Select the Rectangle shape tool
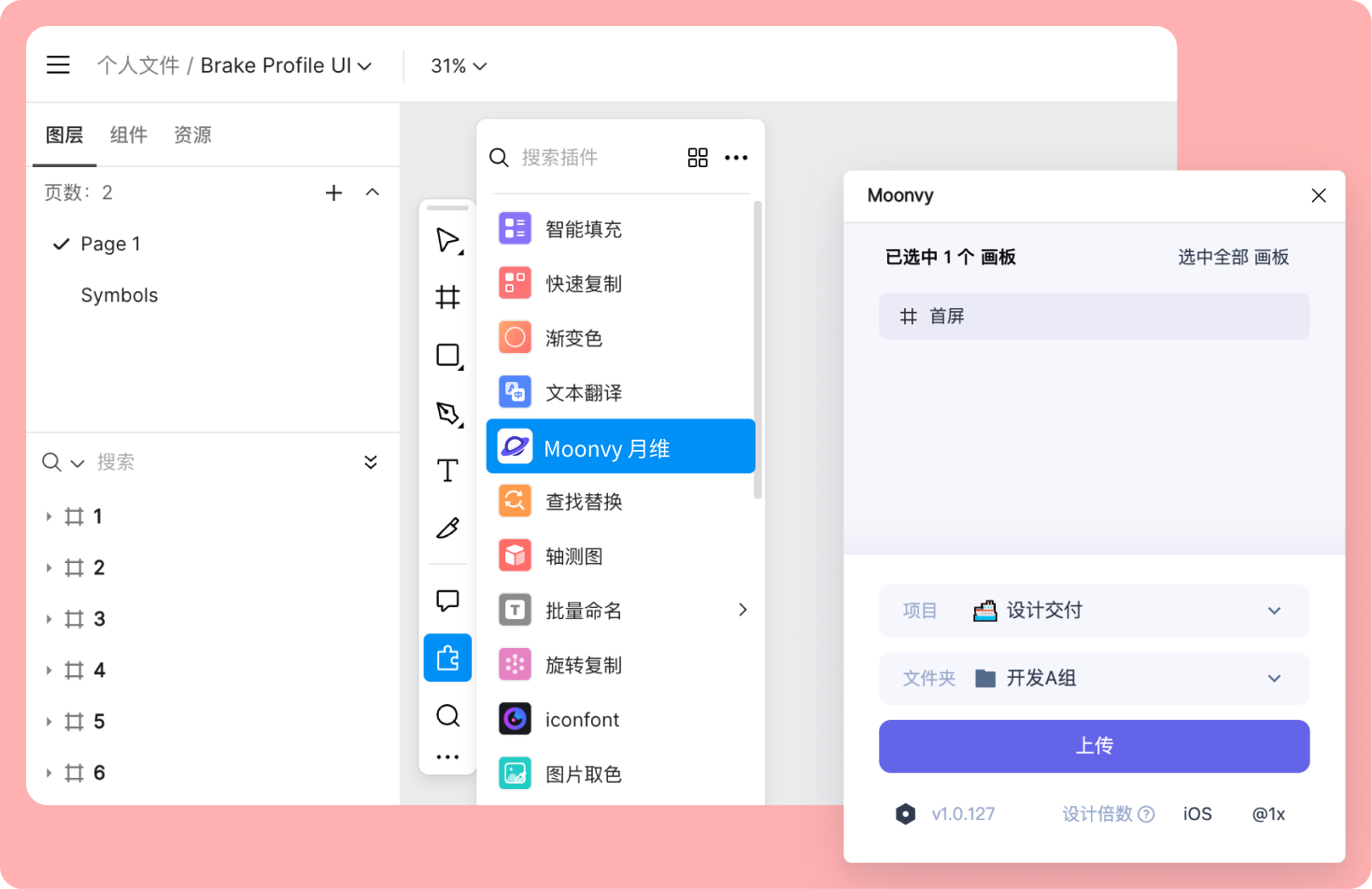The width and height of the screenshot is (1372, 889). pyautogui.click(x=448, y=356)
